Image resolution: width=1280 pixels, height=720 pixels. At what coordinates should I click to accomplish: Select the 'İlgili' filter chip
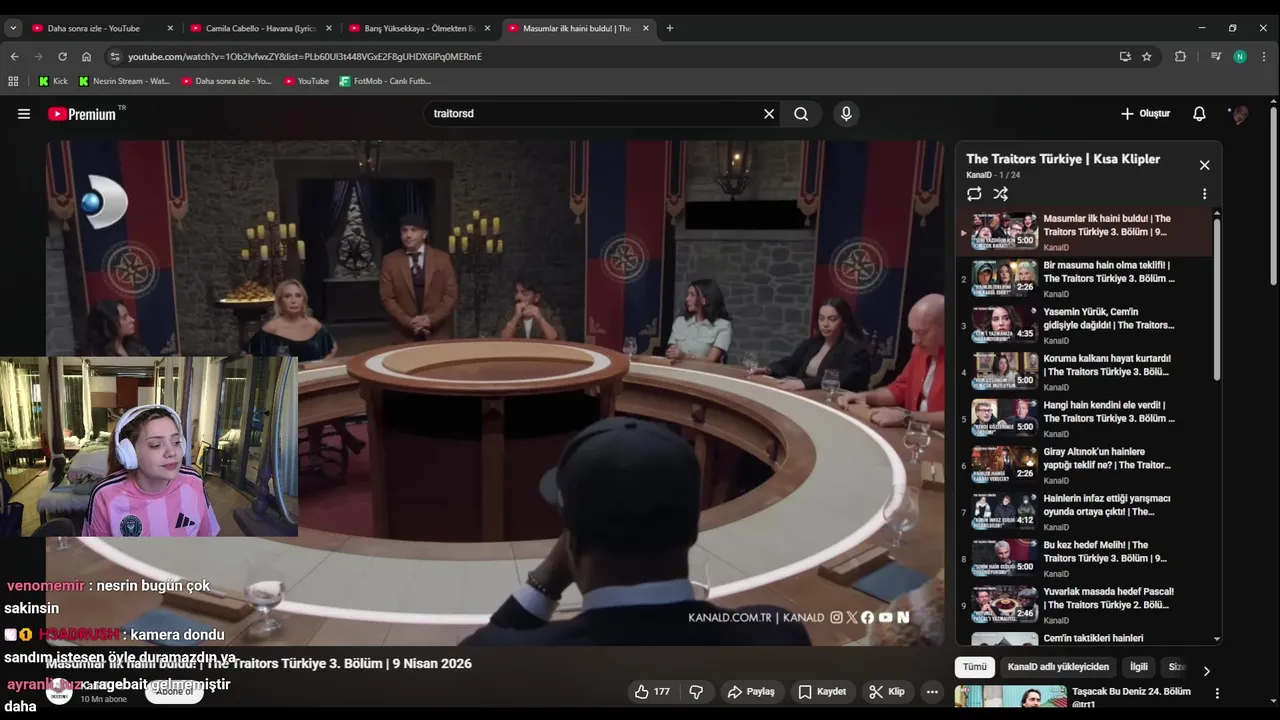coord(1139,667)
